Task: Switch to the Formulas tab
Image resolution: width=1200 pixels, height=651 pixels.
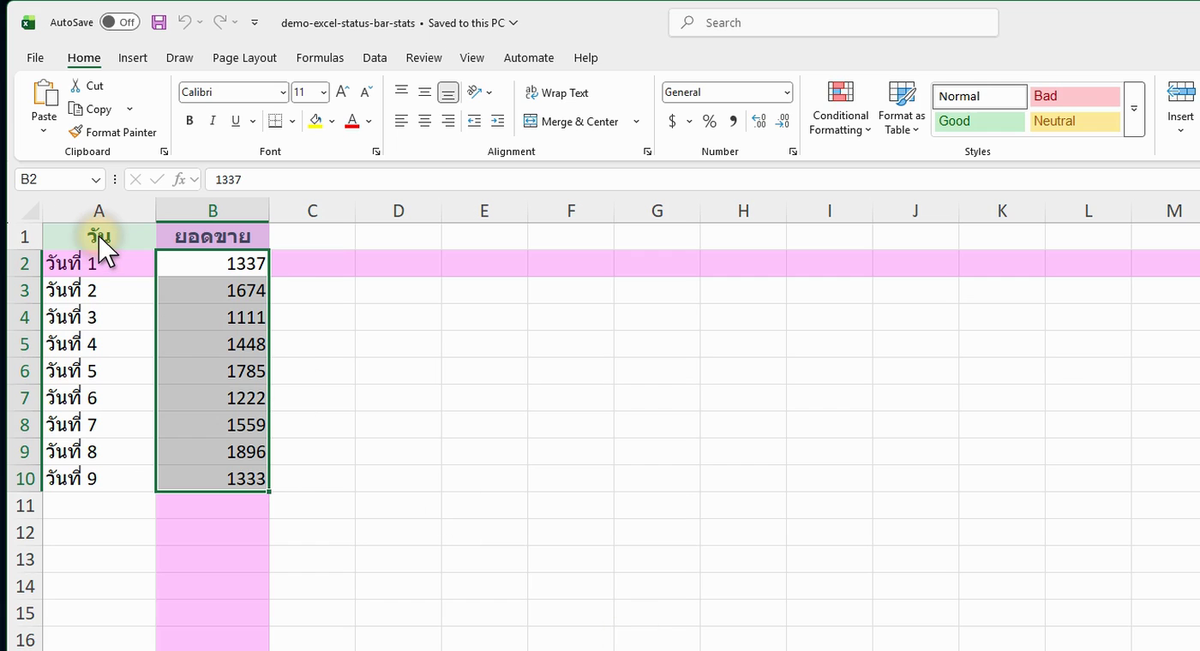Action: [x=320, y=58]
